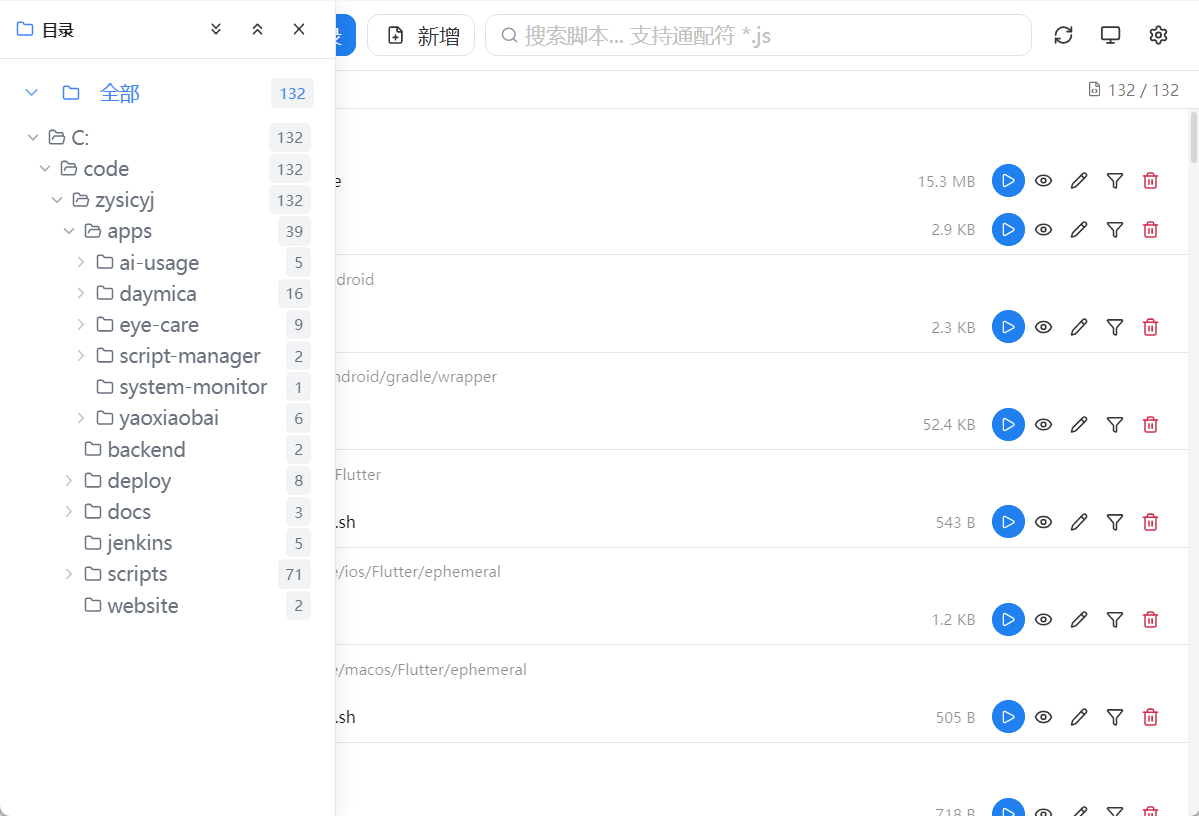
Task: View the 1.2 KB script using eye icon
Action: point(1044,619)
